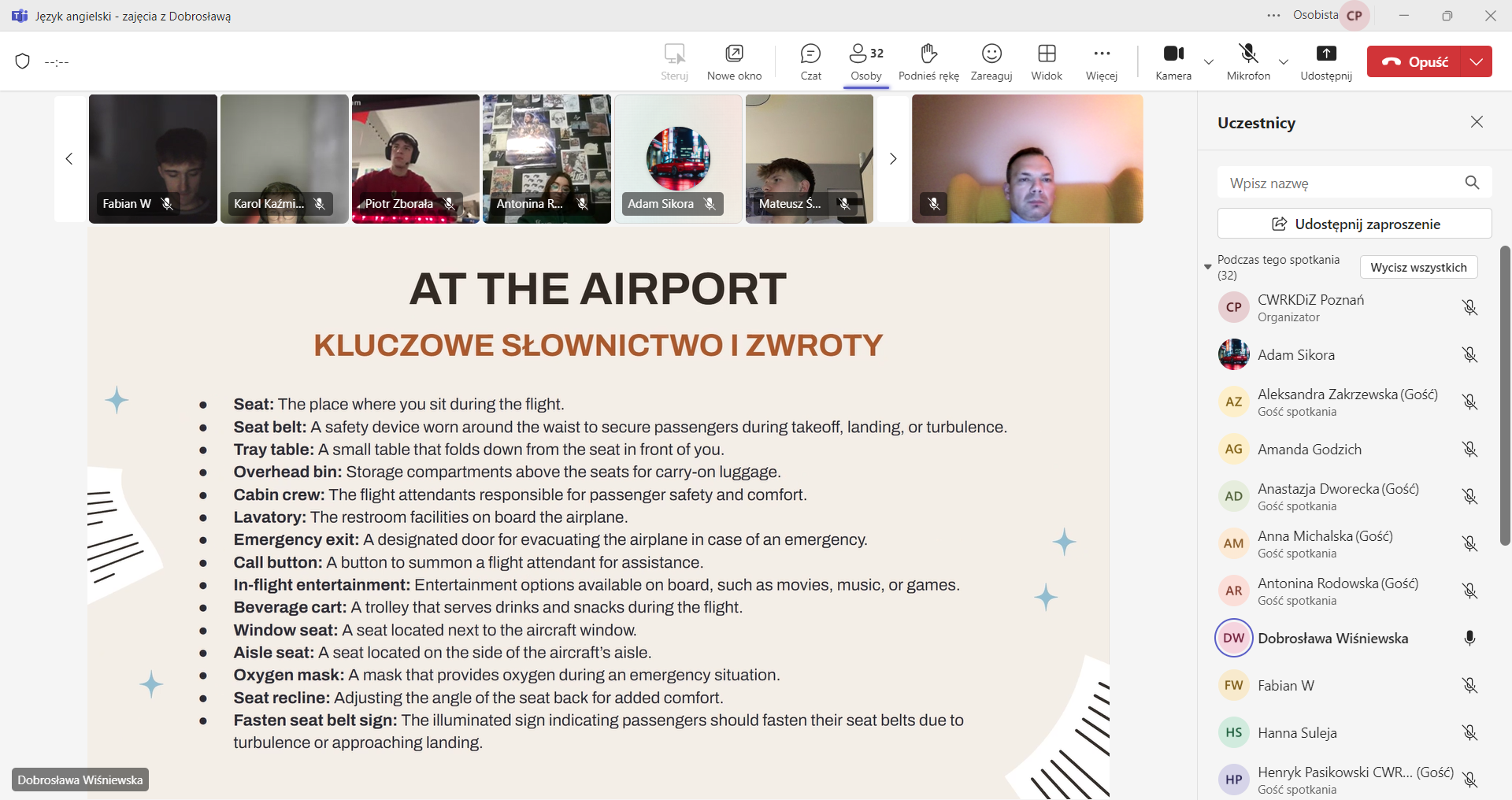1512x800 pixels.
Task: Toggle Kamera on or off
Action: tap(1173, 62)
